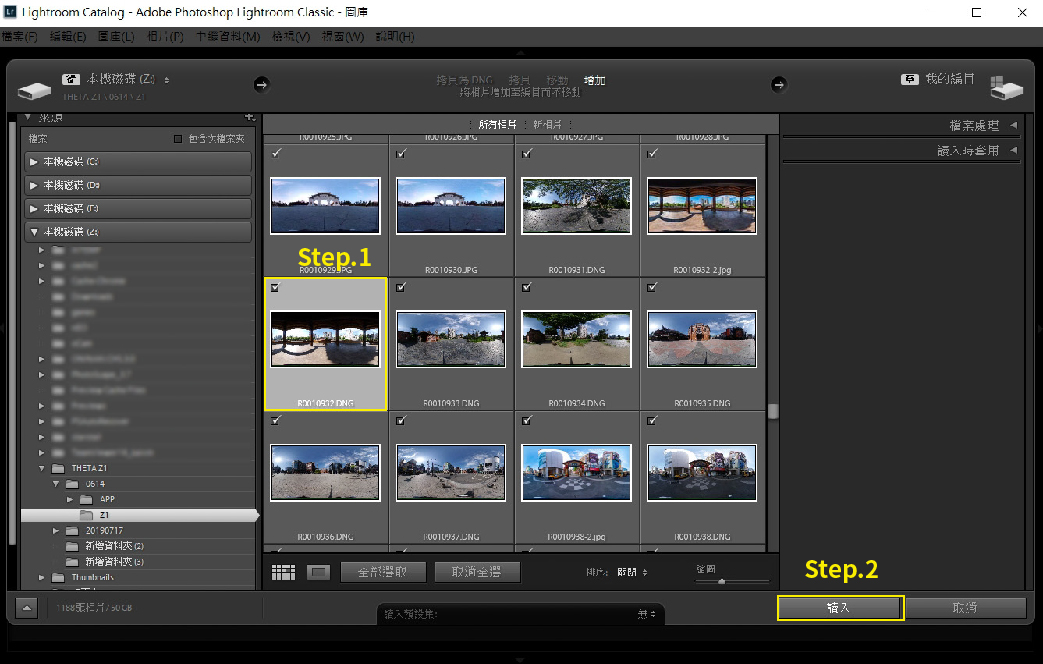Expand local disk (C:) in source list
The image size is (1043, 664).
pyautogui.click(x=35, y=162)
